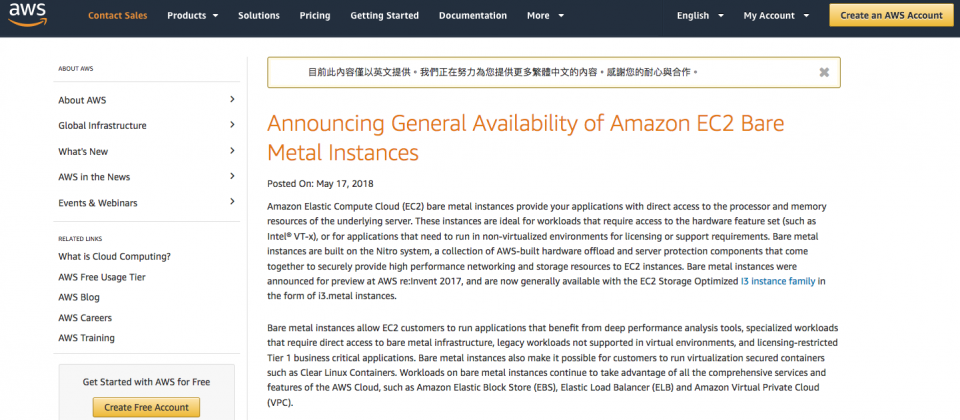Visit the AWS Free Usage Tier link

point(101,277)
